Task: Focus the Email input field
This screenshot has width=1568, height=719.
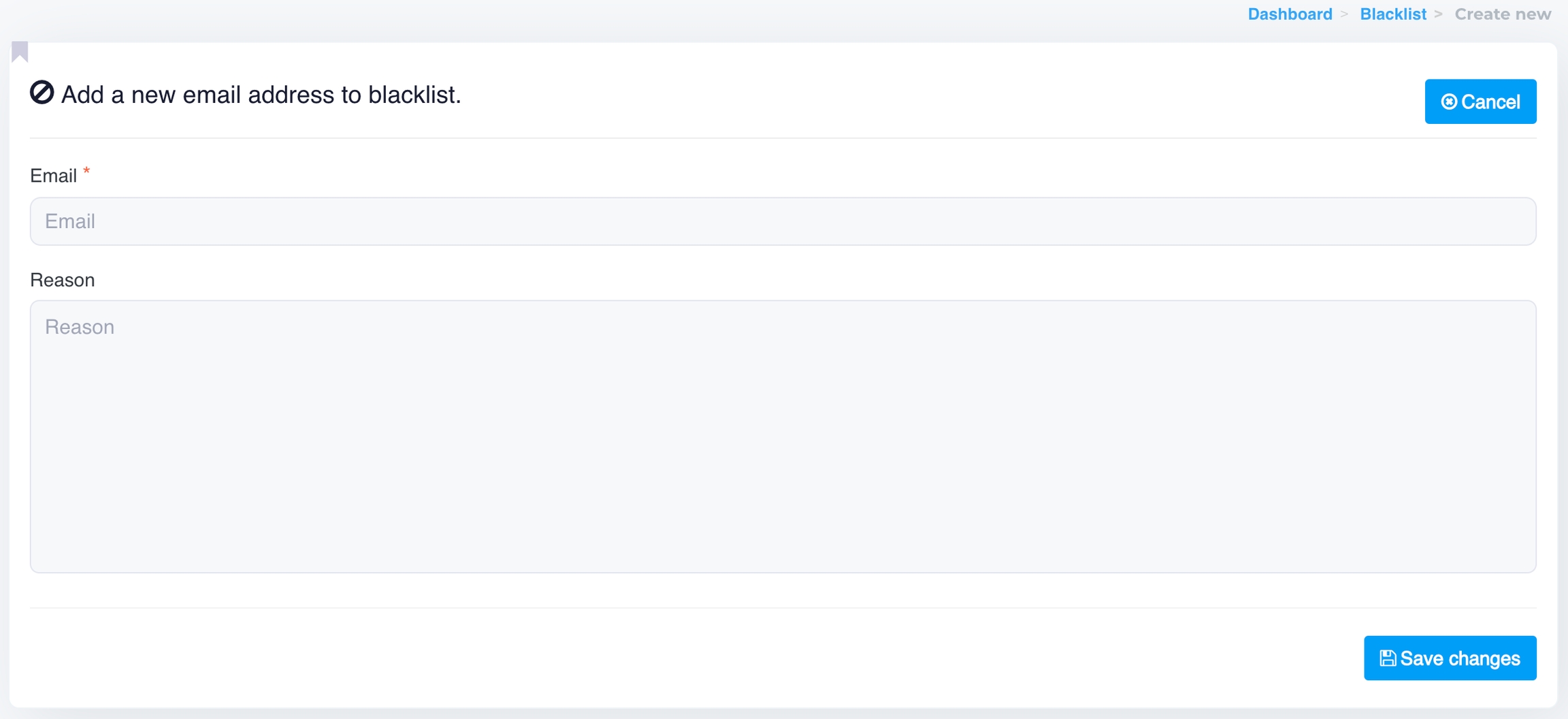Action: coord(783,221)
